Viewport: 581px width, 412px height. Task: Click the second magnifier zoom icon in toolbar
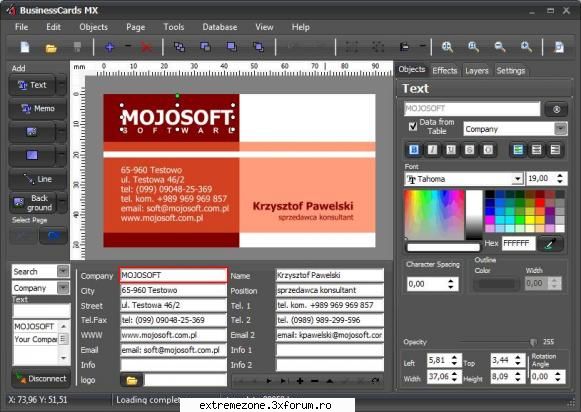pos(473,47)
